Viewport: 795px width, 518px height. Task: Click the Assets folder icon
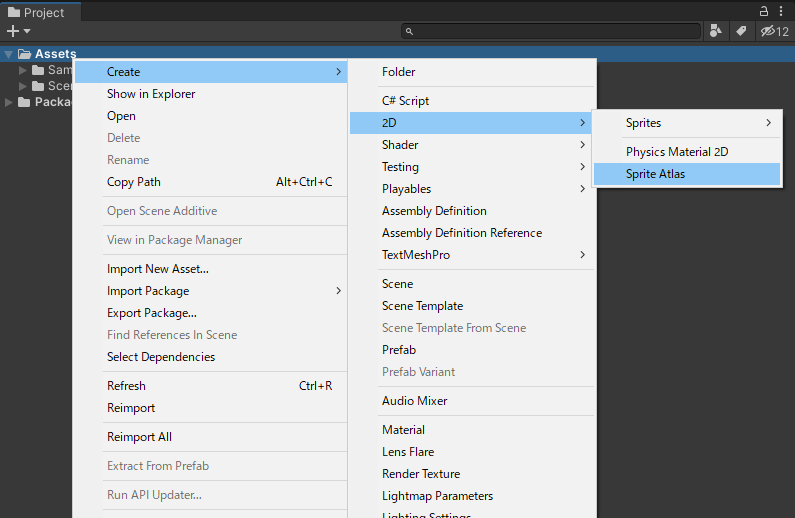pyautogui.click(x=25, y=54)
